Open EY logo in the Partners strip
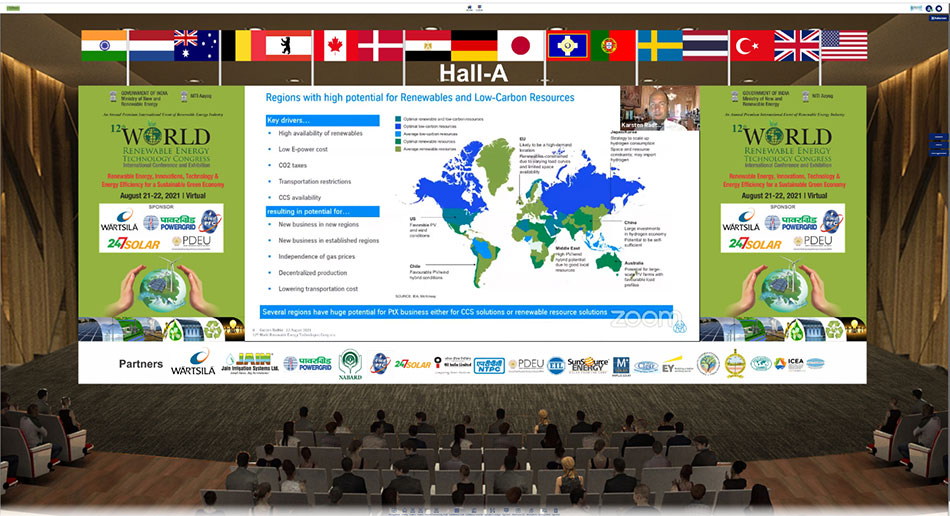 click(x=677, y=365)
